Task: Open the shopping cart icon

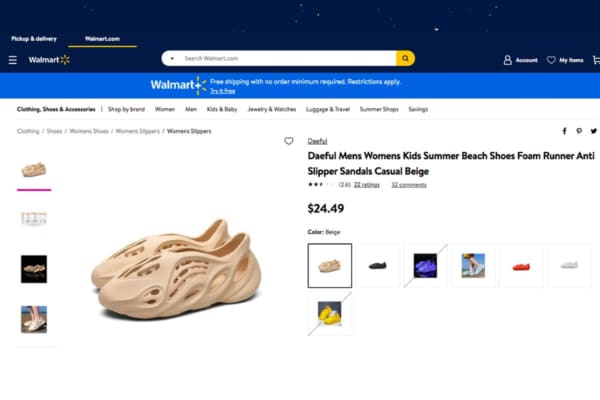Action: (x=596, y=60)
